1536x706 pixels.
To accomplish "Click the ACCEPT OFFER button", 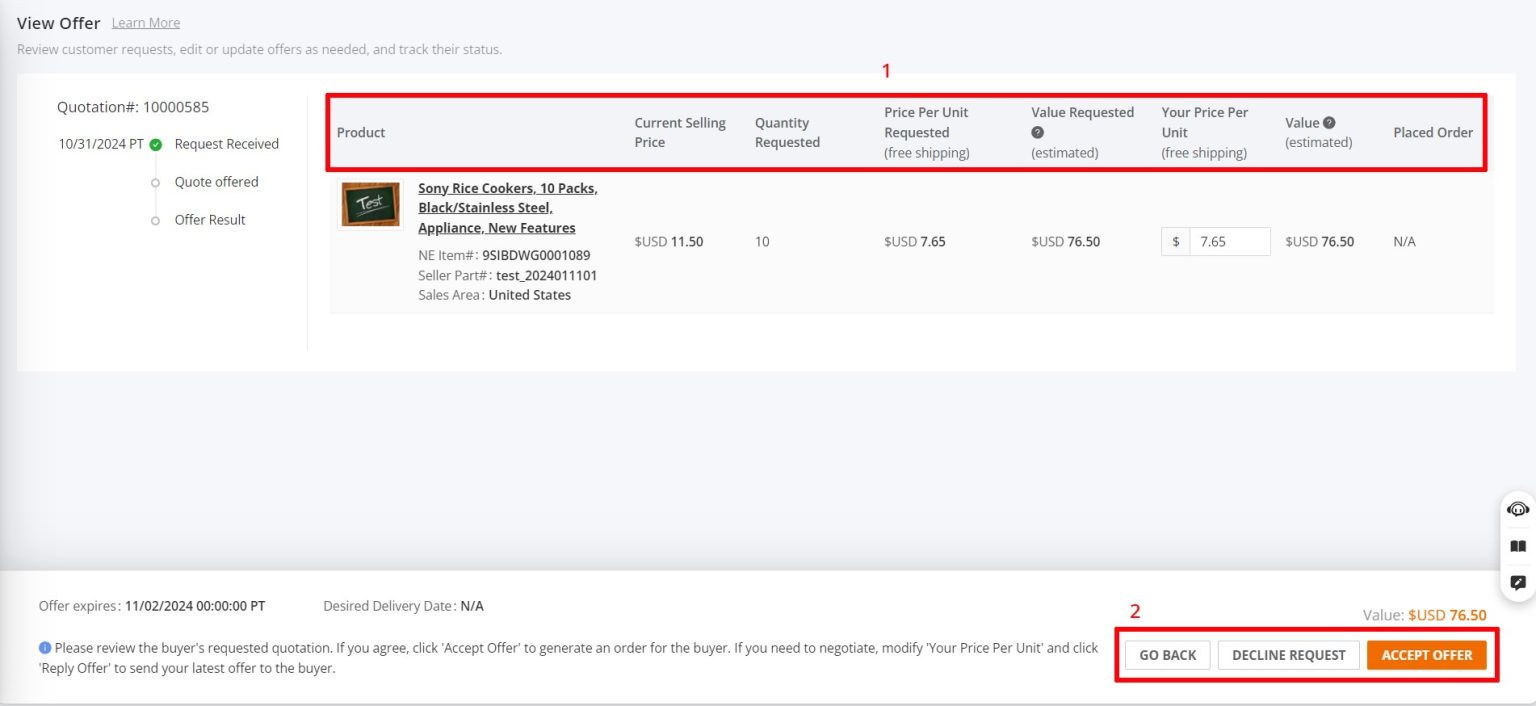I will [x=1427, y=655].
